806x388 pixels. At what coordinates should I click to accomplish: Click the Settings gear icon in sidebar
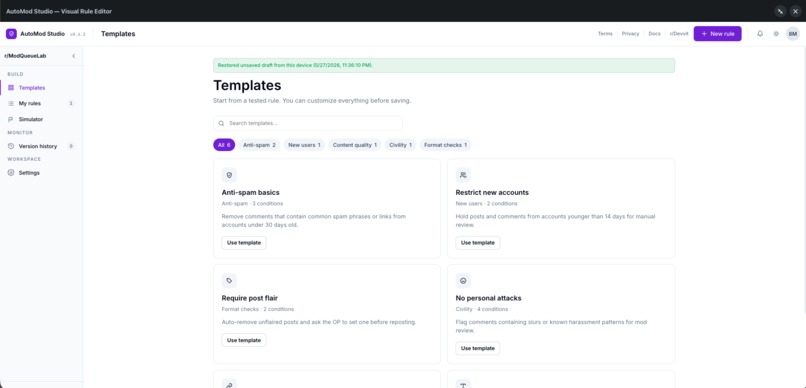pyautogui.click(x=11, y=173)
